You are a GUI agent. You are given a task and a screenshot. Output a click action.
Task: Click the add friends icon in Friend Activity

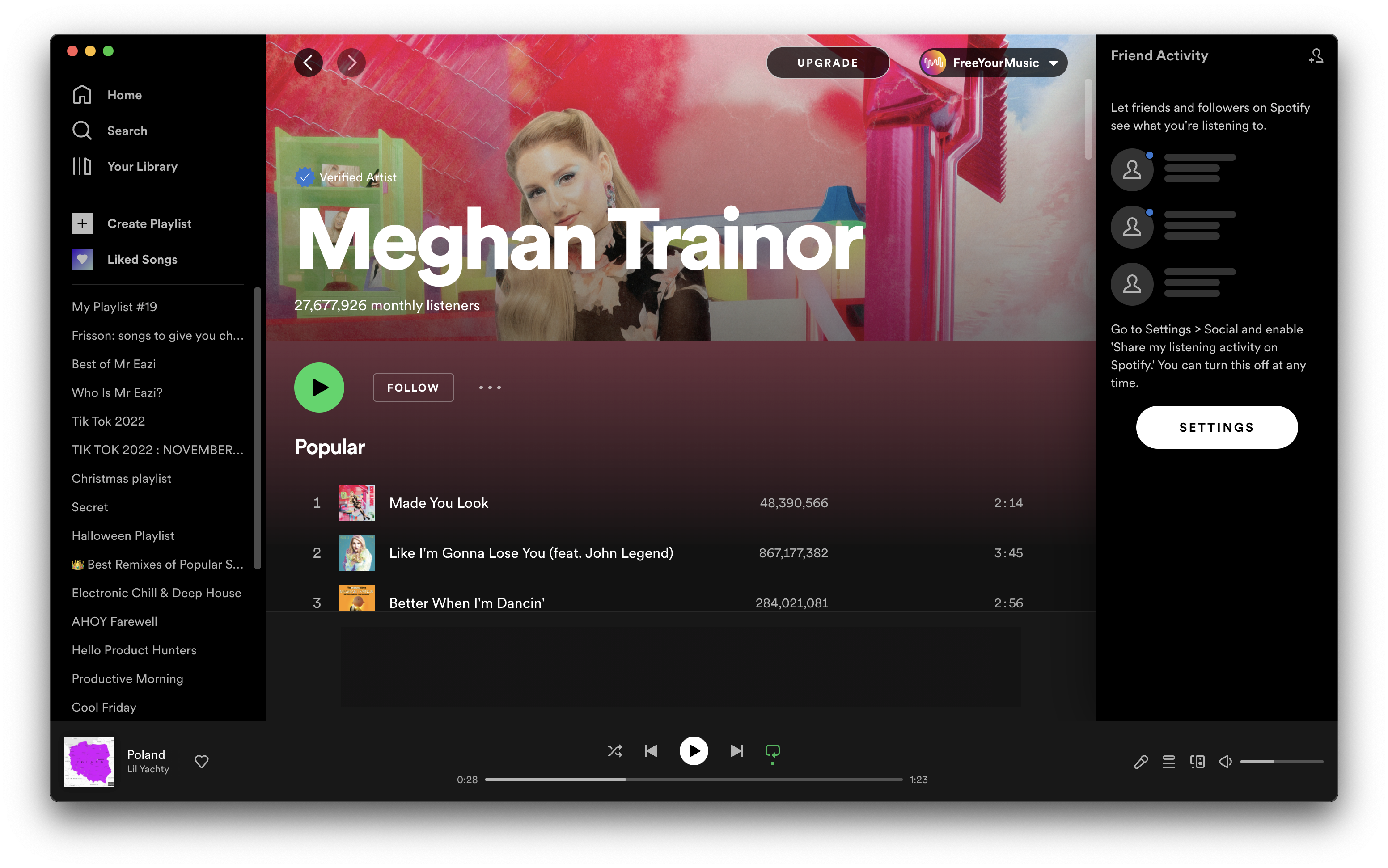click(1316, 56)
